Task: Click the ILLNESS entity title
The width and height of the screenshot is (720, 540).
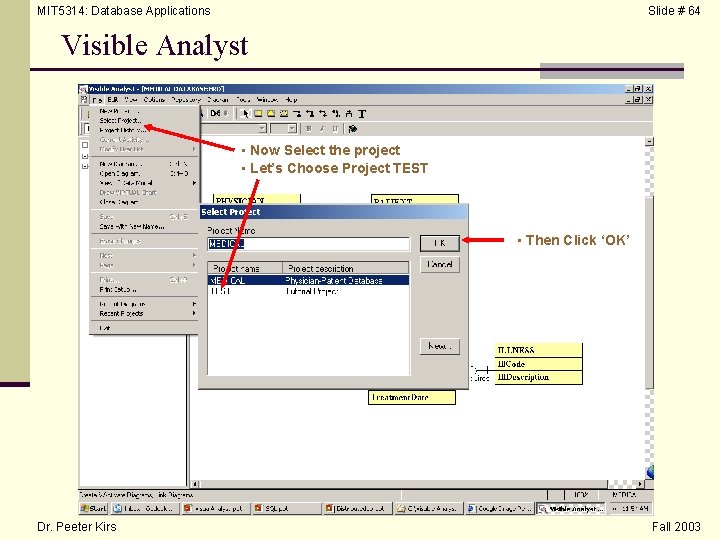Action: (516, 350)
